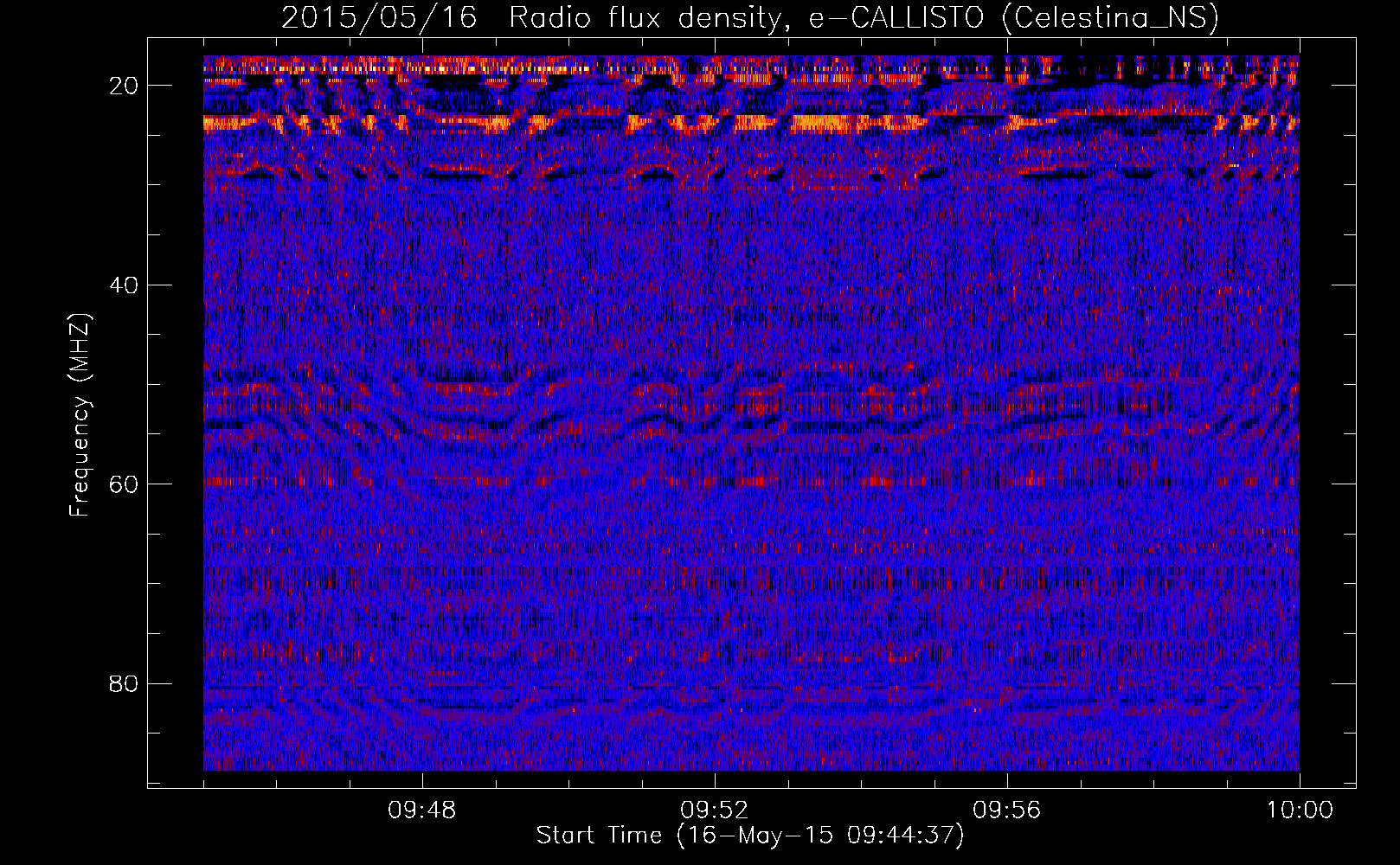Click the 10:00 time tick label
Viewport: 1400px width, 865px height.
tap(1300, 811)
